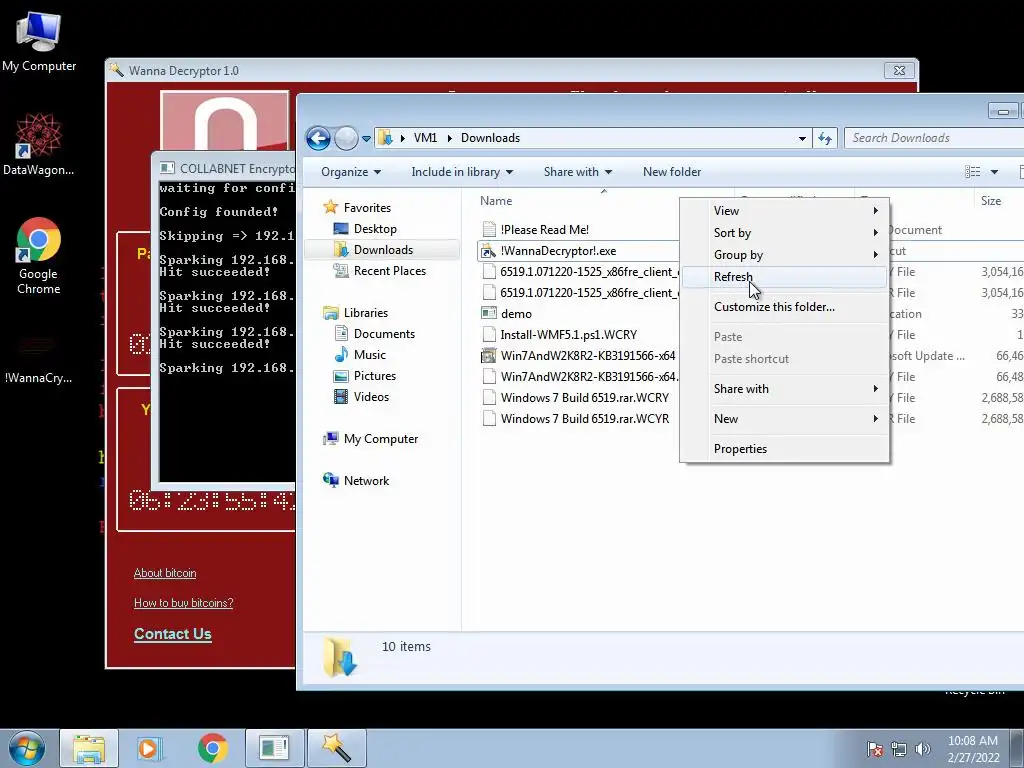
Task: Select the Install-WMF5.1.ps1.WCRY file
Action: click(x=568, y=334)
